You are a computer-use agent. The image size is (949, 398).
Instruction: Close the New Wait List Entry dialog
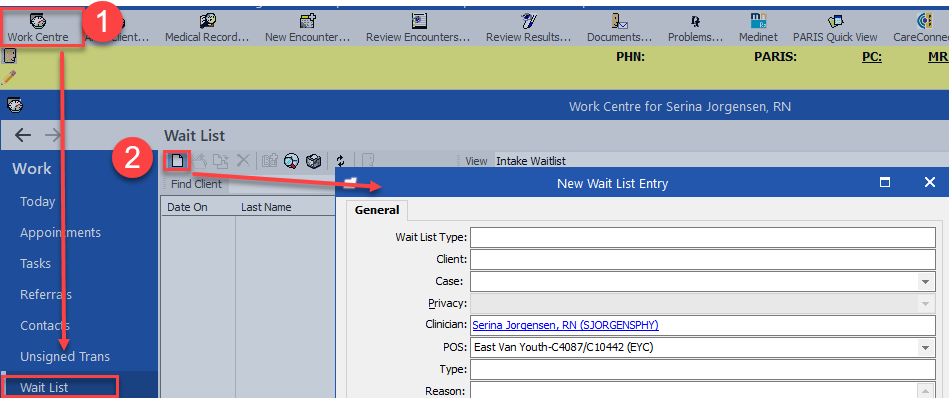(x=930, y=183)
